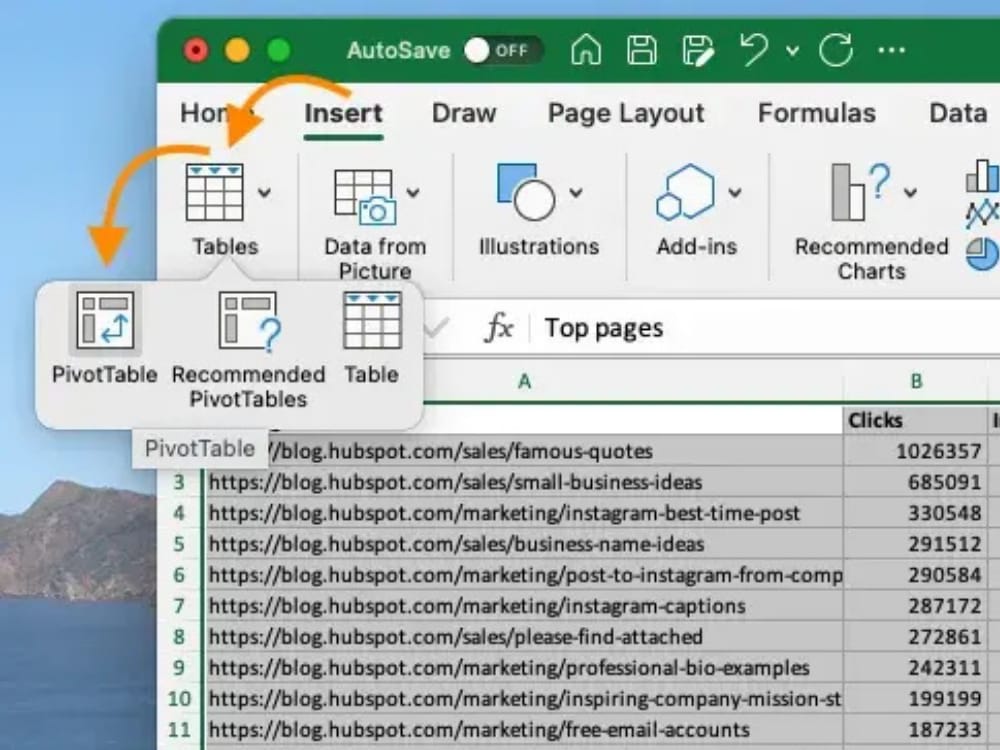Image resolution: width=1000 pixels, height=750 pixels.
Task: Click the Save floppy disk icon
Action: pos(642,50)
